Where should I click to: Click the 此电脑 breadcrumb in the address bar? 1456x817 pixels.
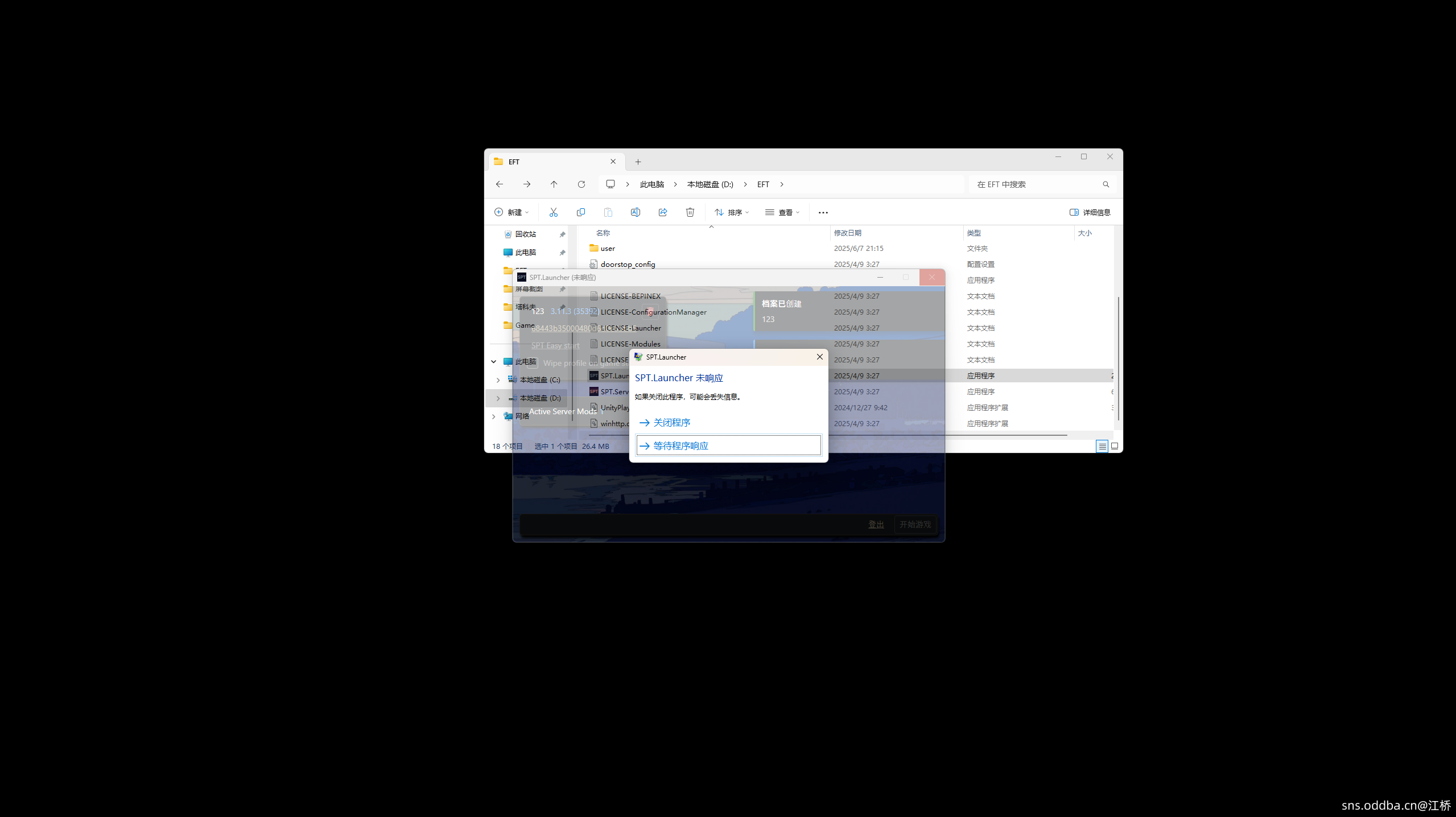tap(651, 184)
